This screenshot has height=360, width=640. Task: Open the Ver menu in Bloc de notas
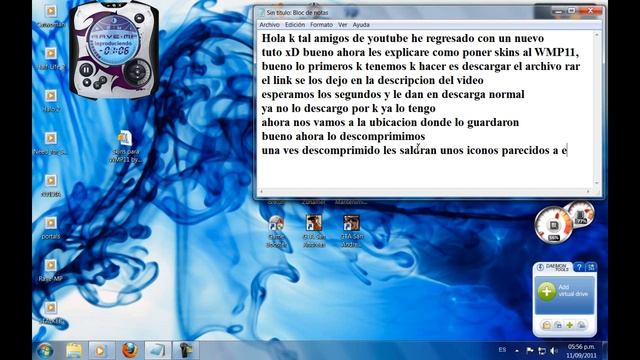pos(342,25)
